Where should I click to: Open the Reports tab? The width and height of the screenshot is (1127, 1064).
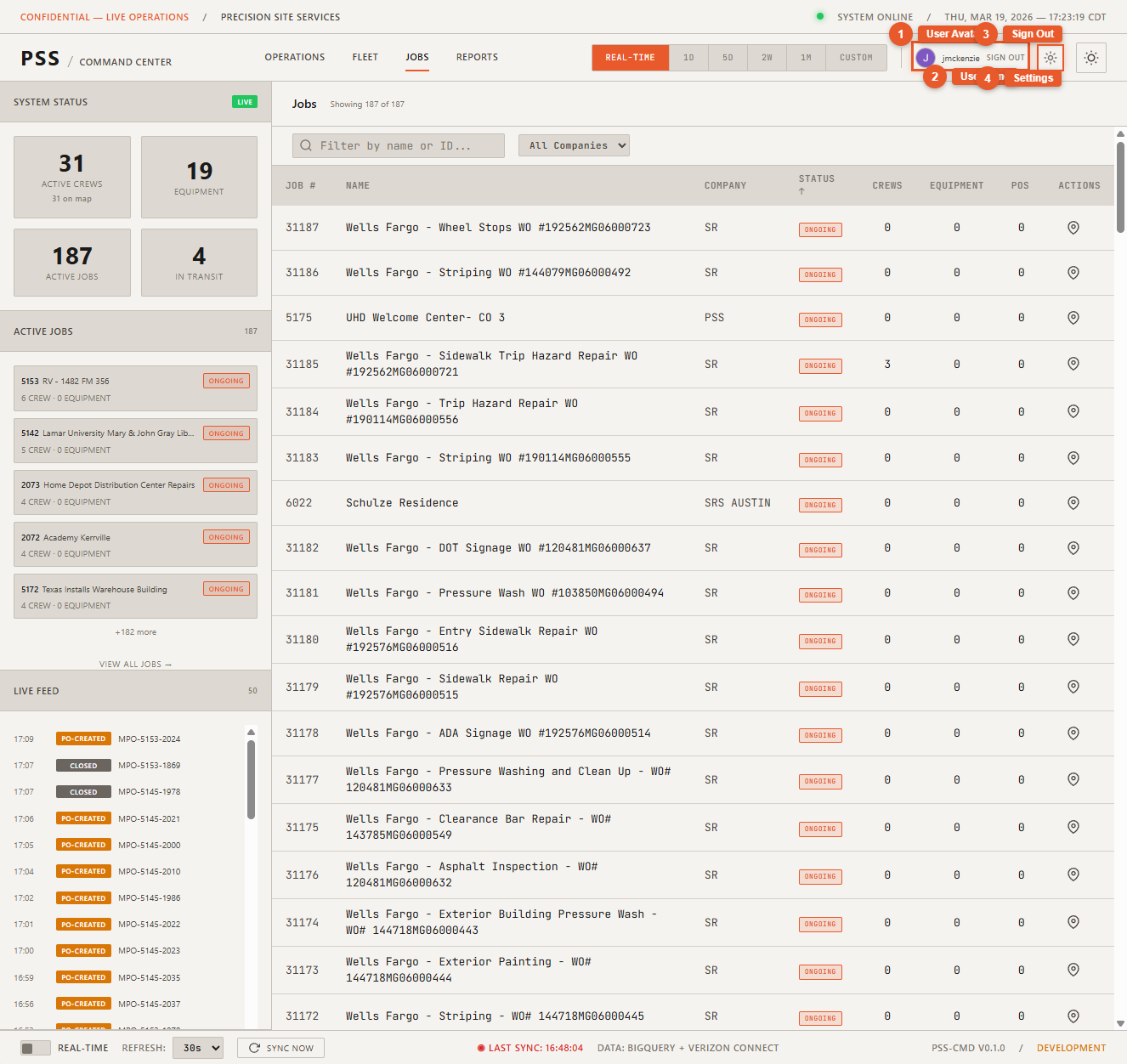tap(477, 57)
